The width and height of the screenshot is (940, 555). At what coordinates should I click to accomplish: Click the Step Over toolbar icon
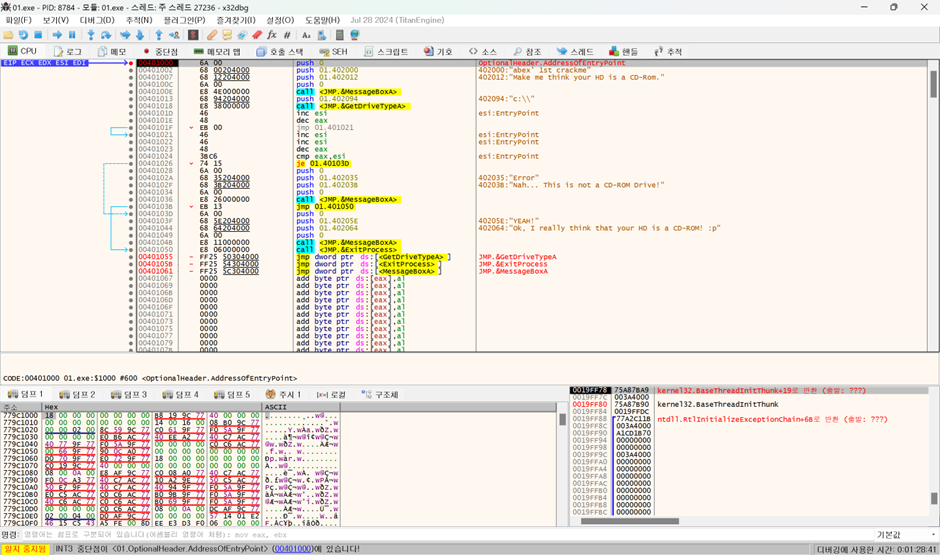pos(106,35)
